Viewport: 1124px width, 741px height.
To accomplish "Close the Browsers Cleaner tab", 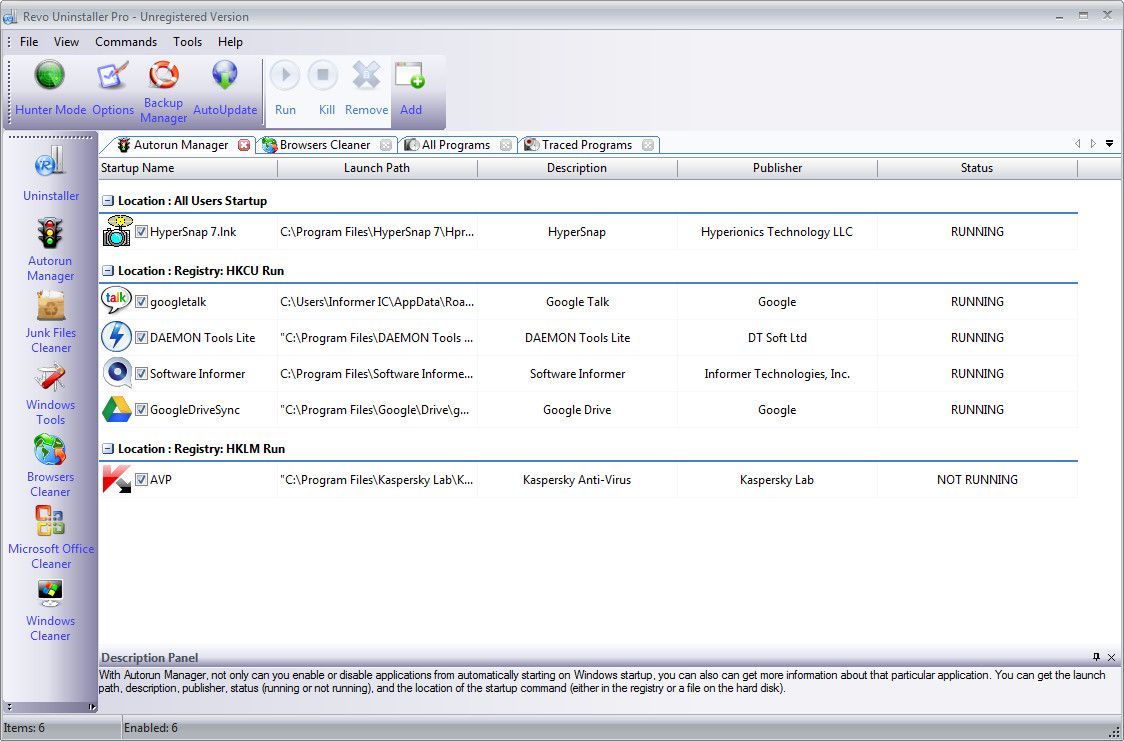I will coord(387,144).
